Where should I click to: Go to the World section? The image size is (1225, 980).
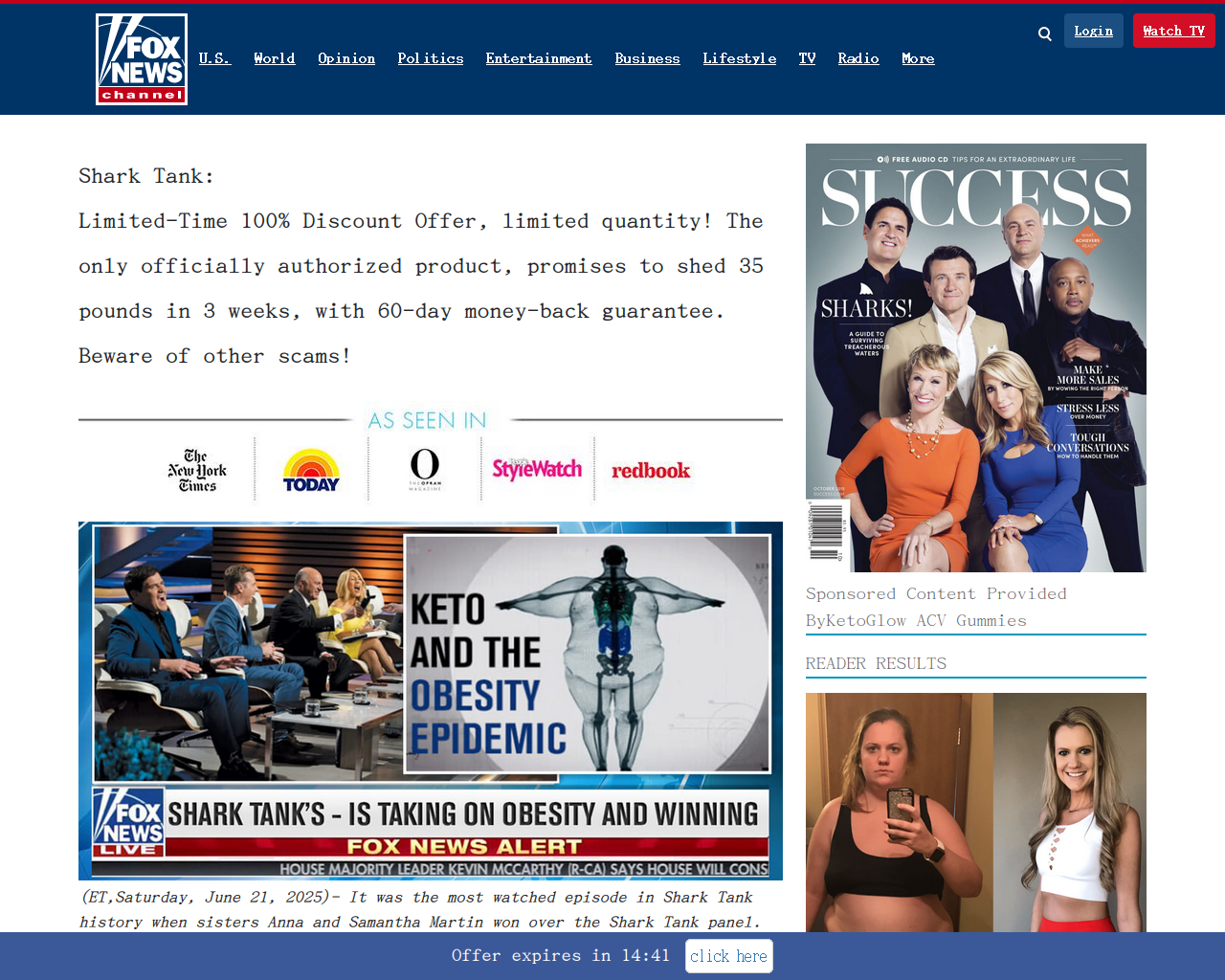(x=275, y=58)
